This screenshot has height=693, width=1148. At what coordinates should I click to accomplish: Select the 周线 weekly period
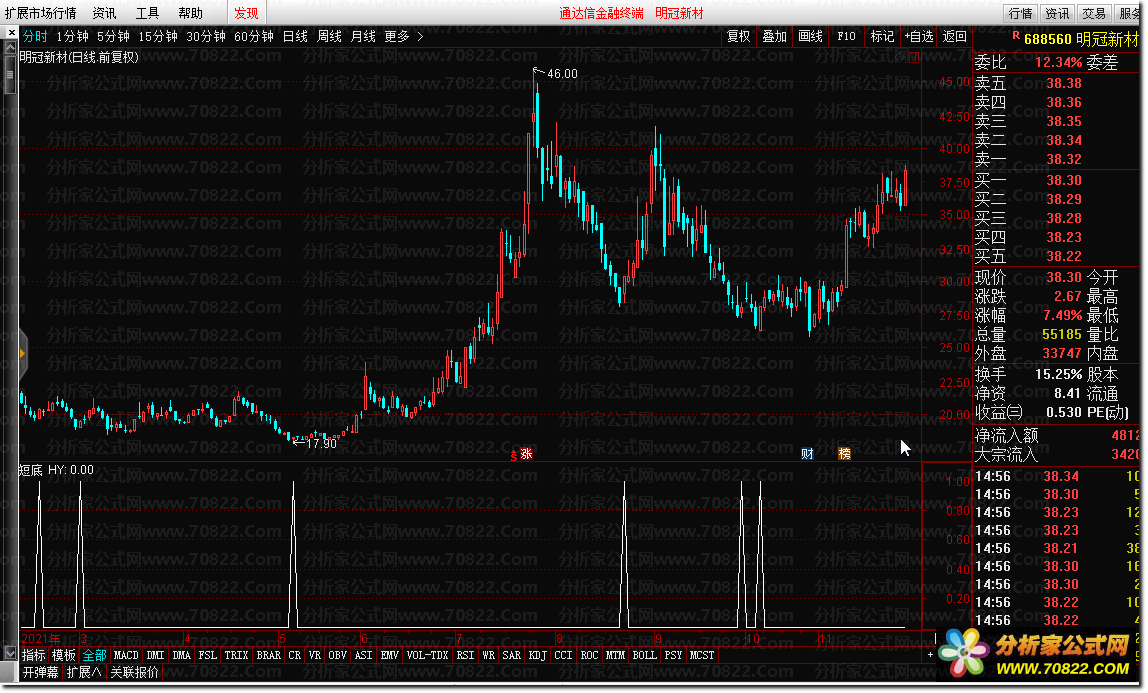(x=329, y=37)
